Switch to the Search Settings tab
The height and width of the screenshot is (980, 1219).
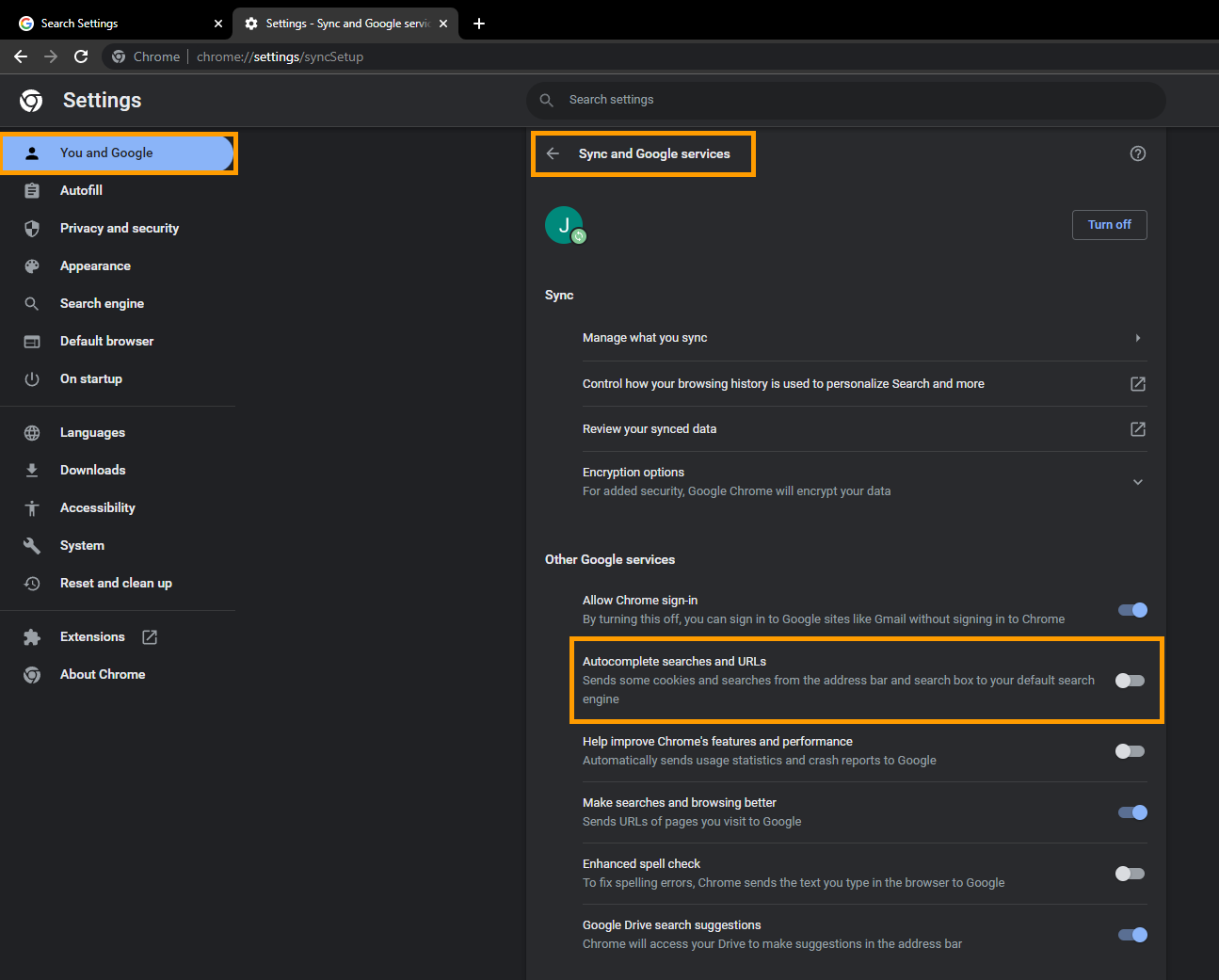point(120,24)
